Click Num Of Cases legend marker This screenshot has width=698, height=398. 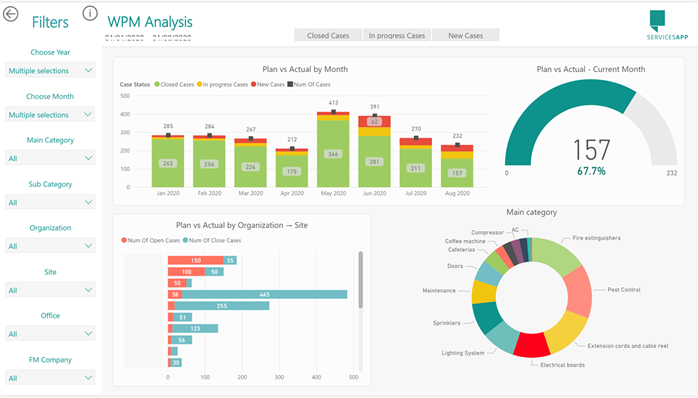(290, 84)
